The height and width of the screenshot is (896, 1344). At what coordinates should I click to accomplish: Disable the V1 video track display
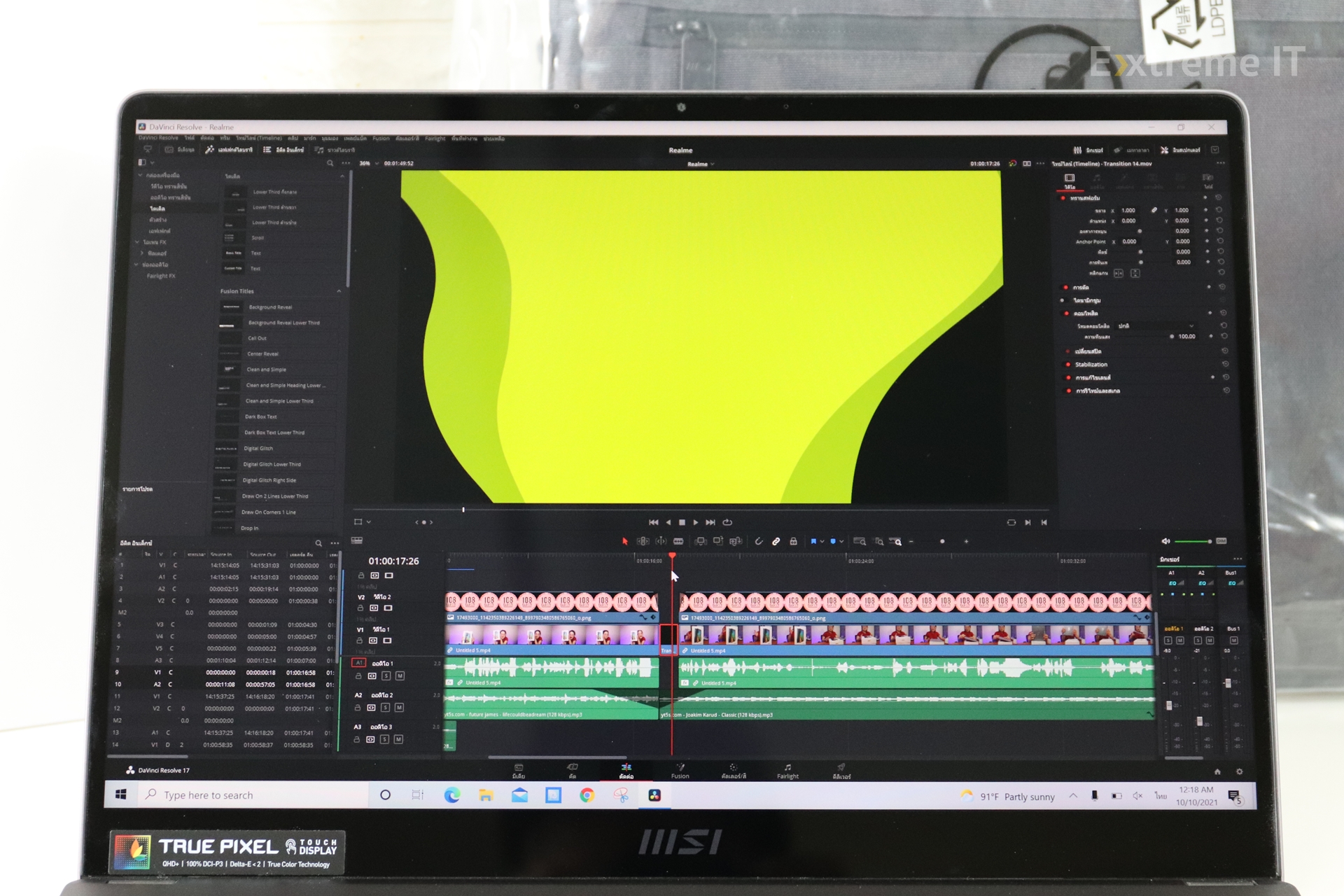click(387, 640)
